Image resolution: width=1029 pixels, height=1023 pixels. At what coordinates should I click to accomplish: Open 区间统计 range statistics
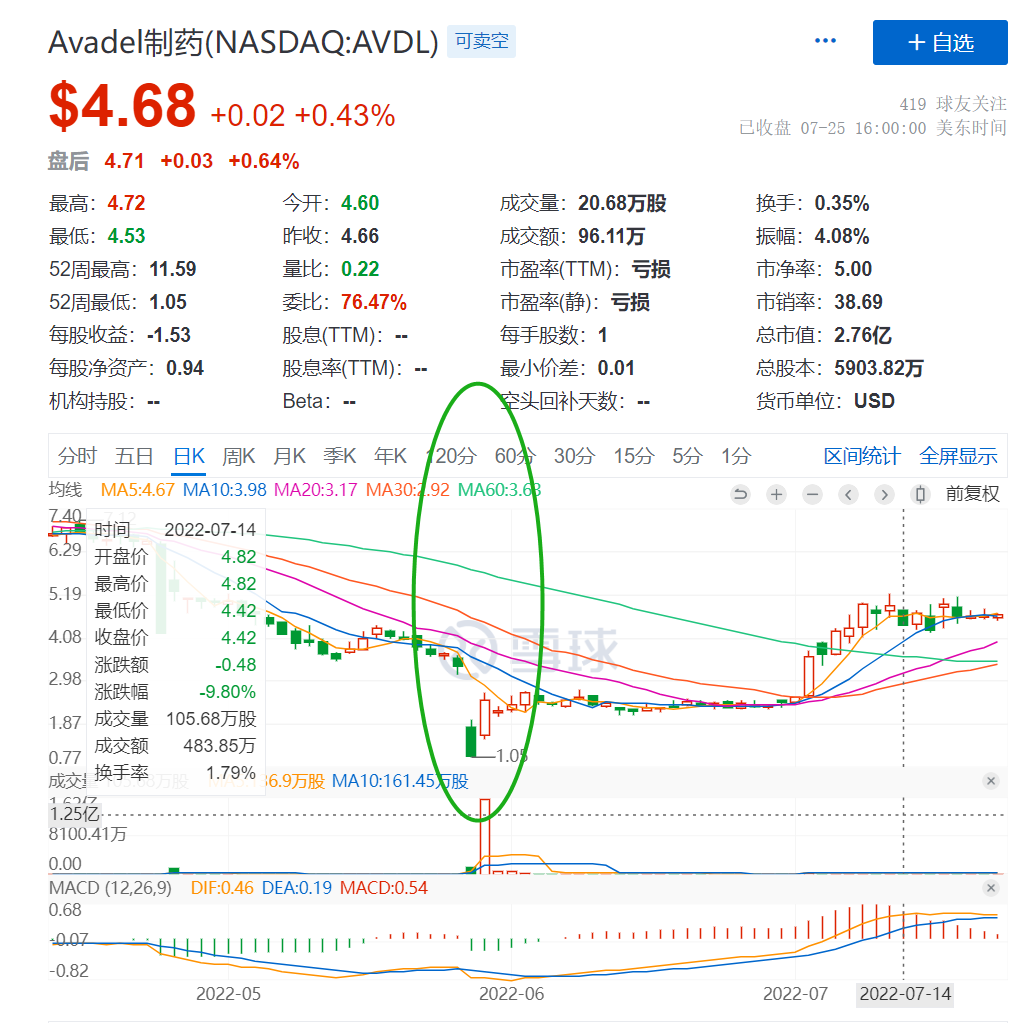pyautogui.click(x=862, y=457)
